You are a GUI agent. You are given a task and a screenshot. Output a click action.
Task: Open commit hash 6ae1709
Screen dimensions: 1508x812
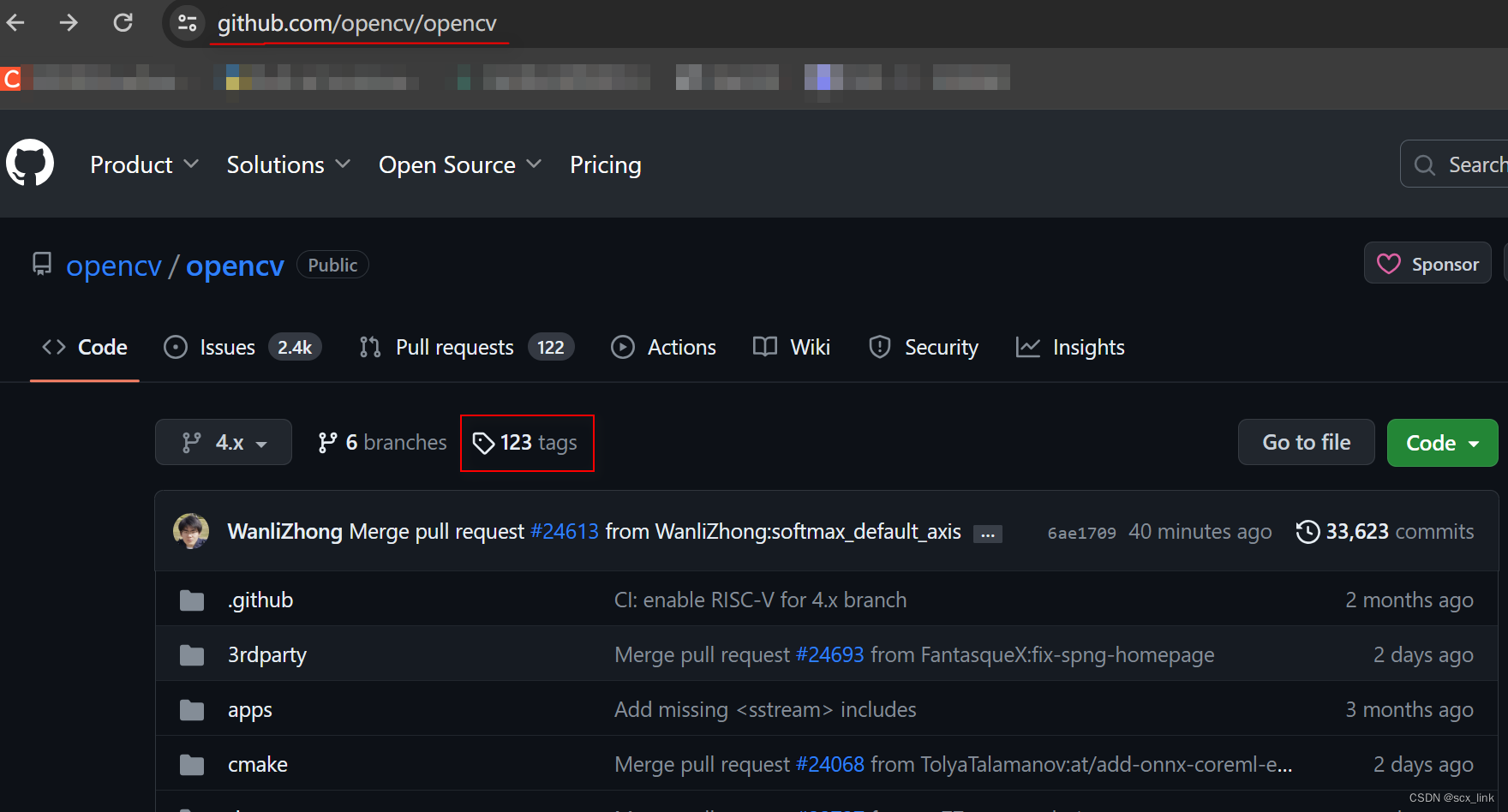[x=1081, y=533]
